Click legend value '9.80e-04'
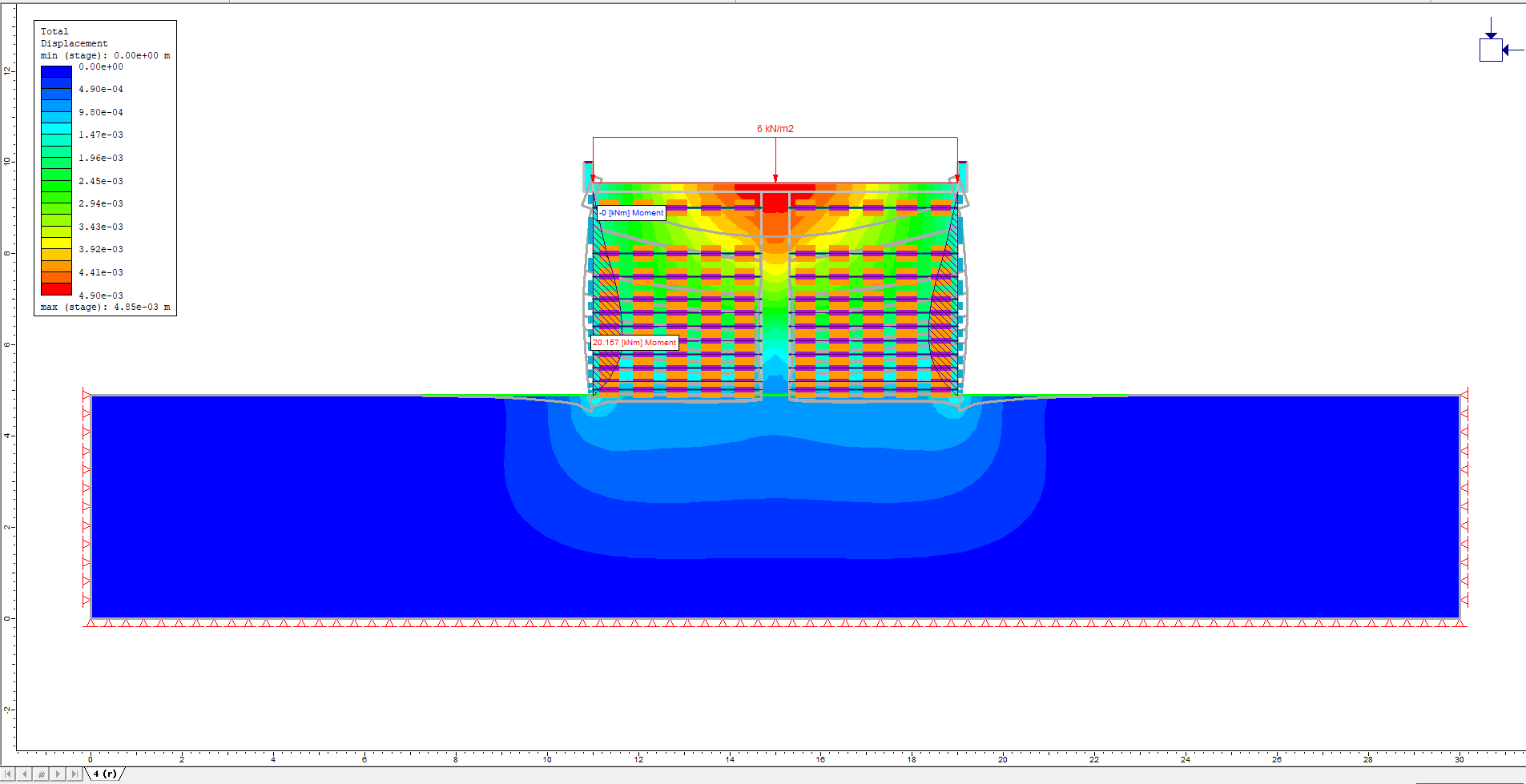 pos(101,113)
